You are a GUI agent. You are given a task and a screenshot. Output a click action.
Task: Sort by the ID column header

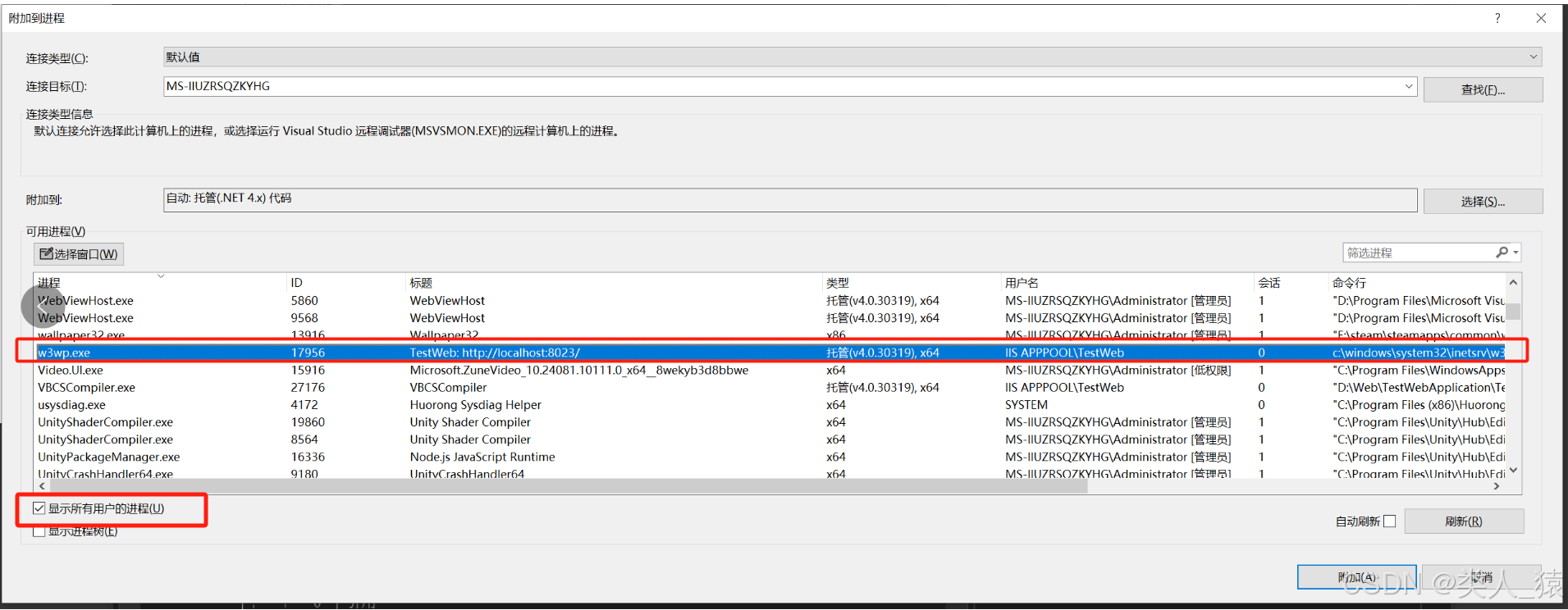[345, 282]
